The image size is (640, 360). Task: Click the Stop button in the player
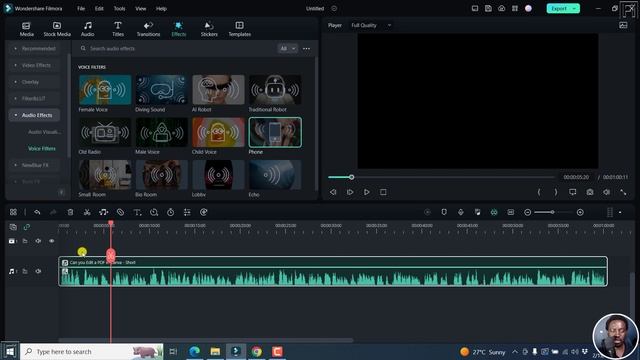coord(383,192)
